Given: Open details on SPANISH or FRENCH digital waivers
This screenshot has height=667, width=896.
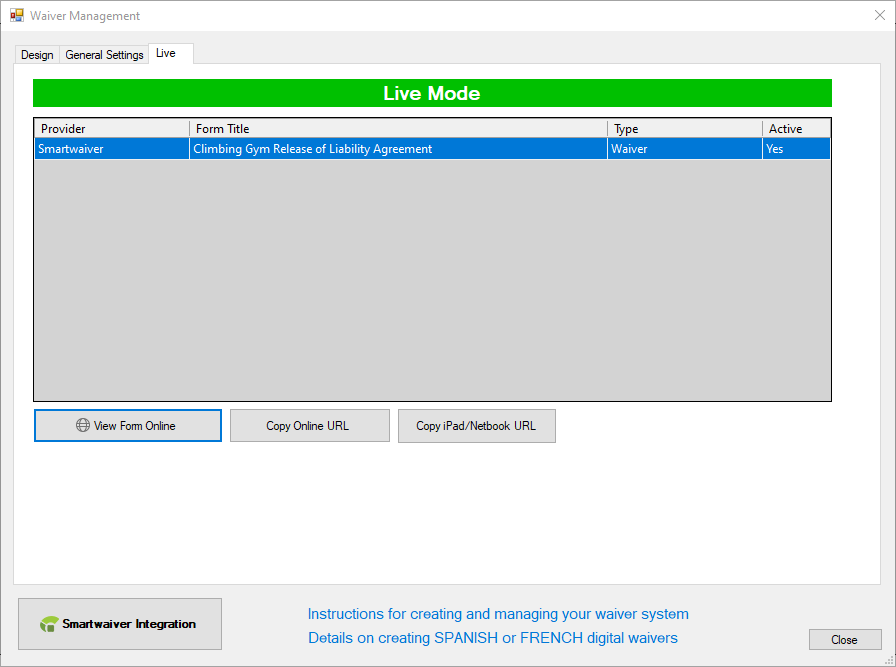Looking at the screenshot, I should (x=493, y=638).
